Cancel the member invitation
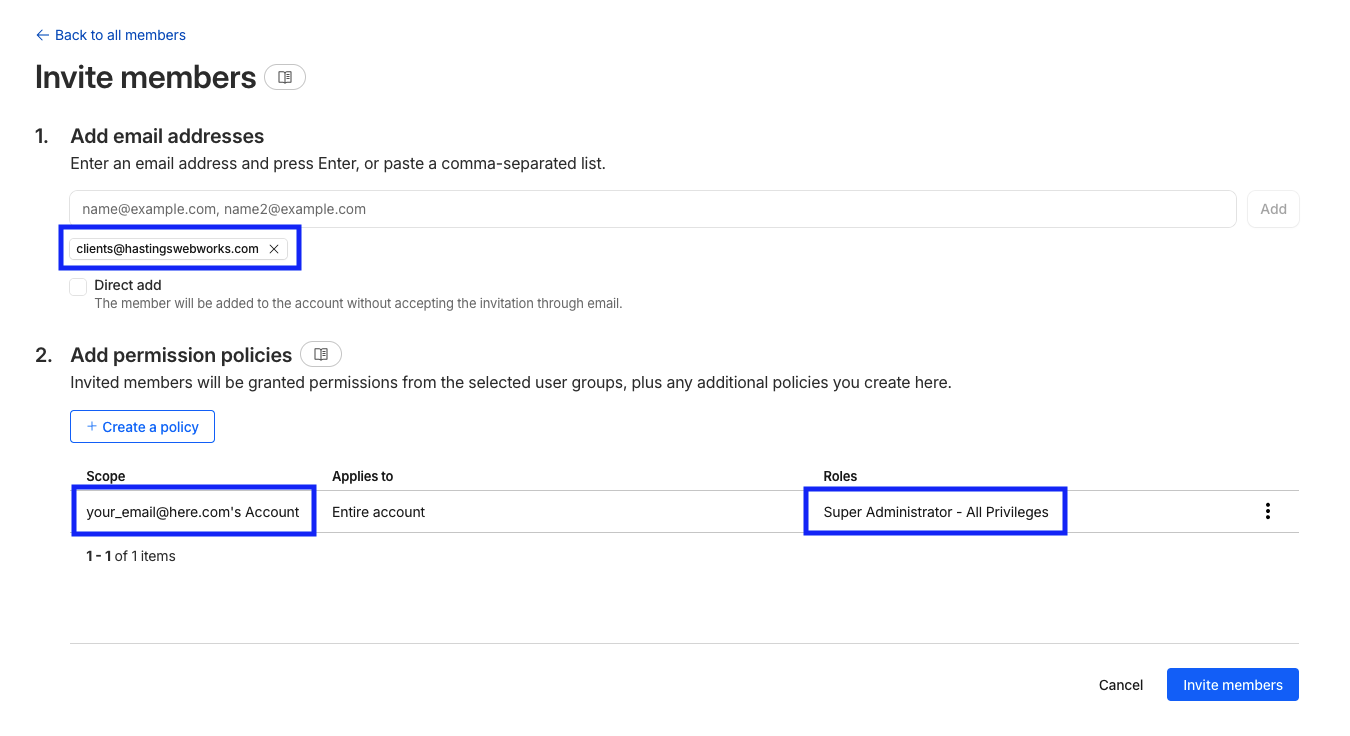Image resolution: width=1350 pixels, height=736 pixels. click(x=1120, y=685)
